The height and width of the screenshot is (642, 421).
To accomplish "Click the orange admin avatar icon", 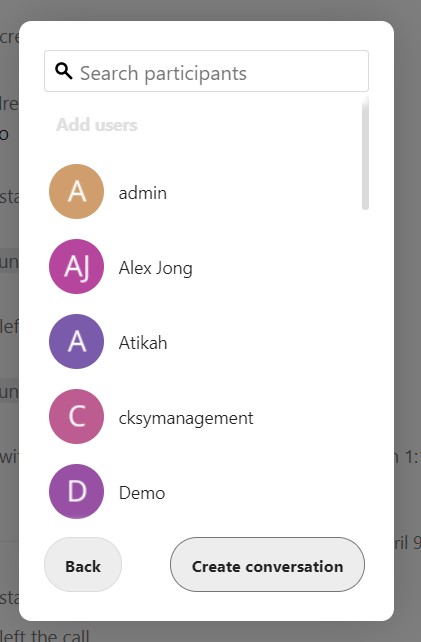I will (x=77, y=192).
